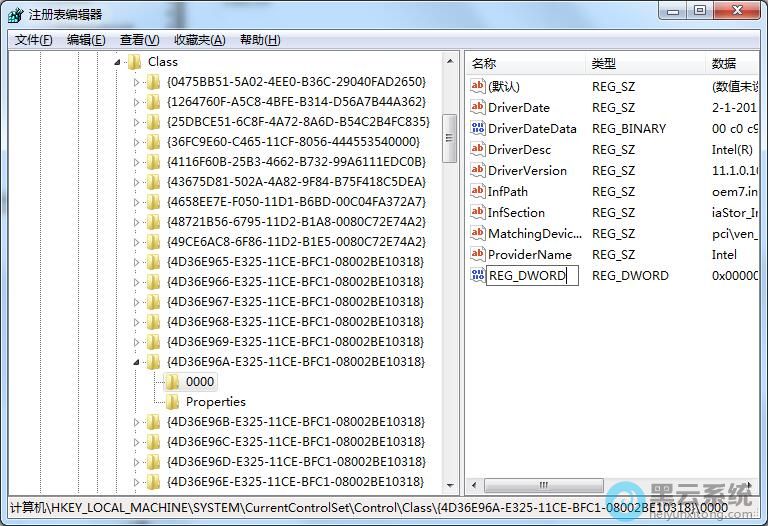Collapse the {4D36E96A-E325-11CE-BFC1-08002BE10318} key
768x526 pixels.
pos(138,362)
